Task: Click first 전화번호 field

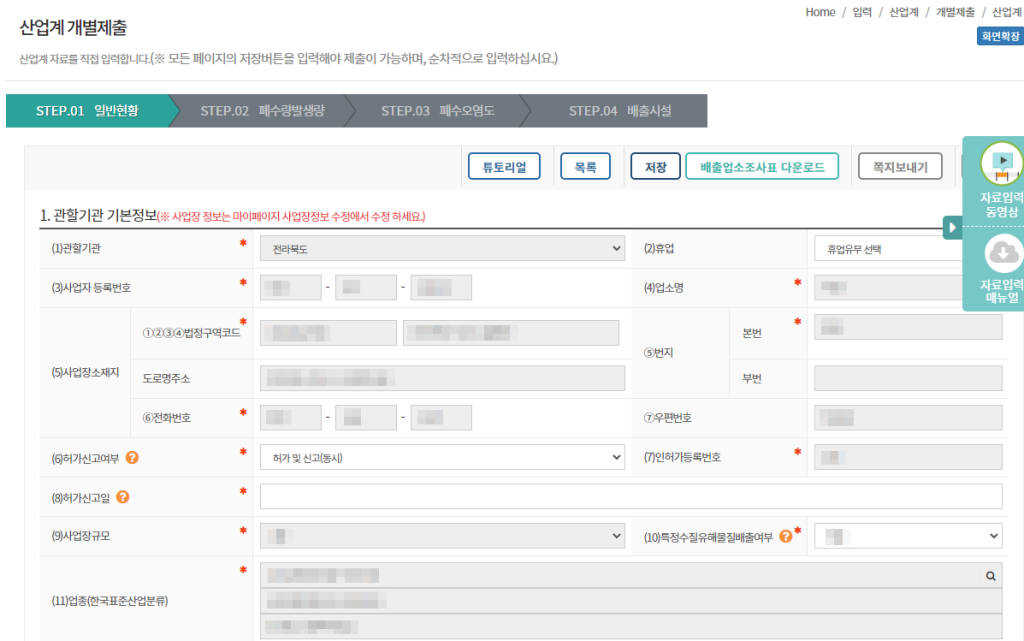Action: pos(291,418)
